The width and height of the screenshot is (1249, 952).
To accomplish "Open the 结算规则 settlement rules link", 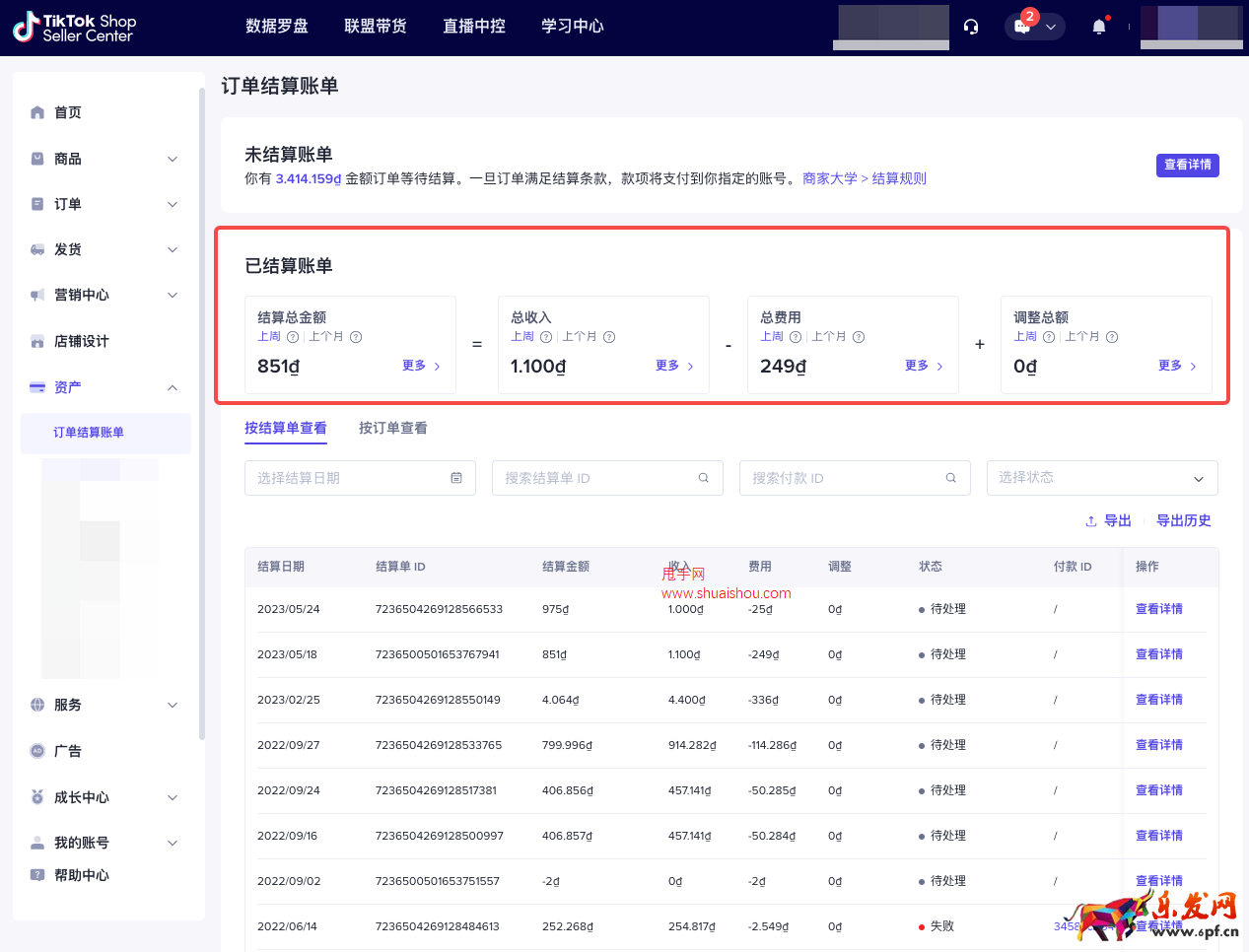I will [x=898, y=178].
